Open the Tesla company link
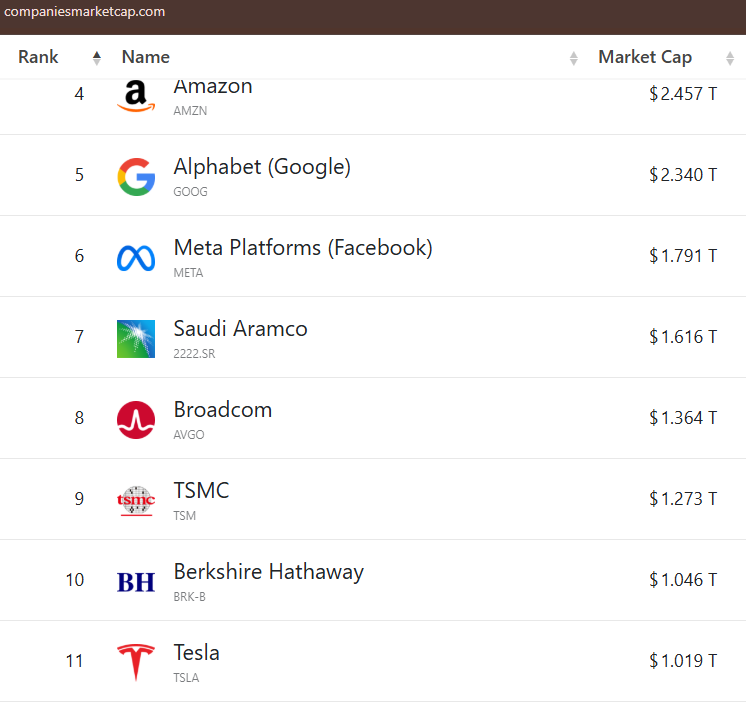 point(196,652)
